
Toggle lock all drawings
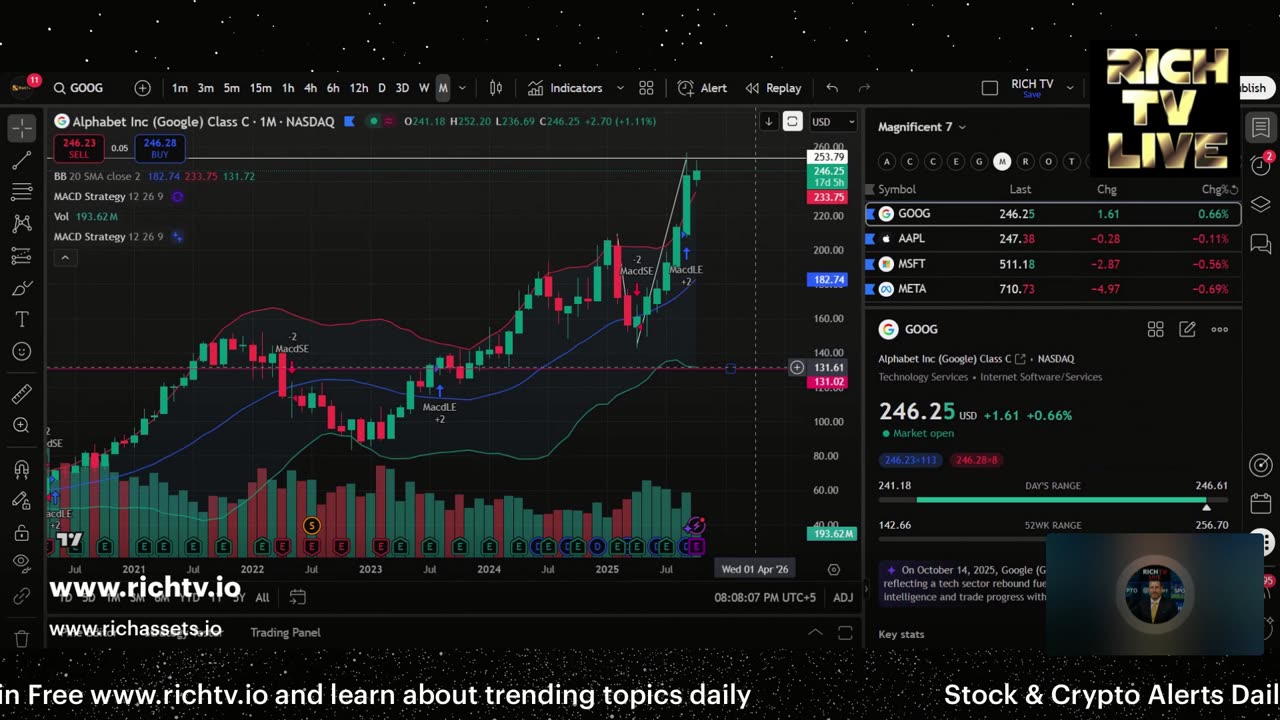coord(21,533)
